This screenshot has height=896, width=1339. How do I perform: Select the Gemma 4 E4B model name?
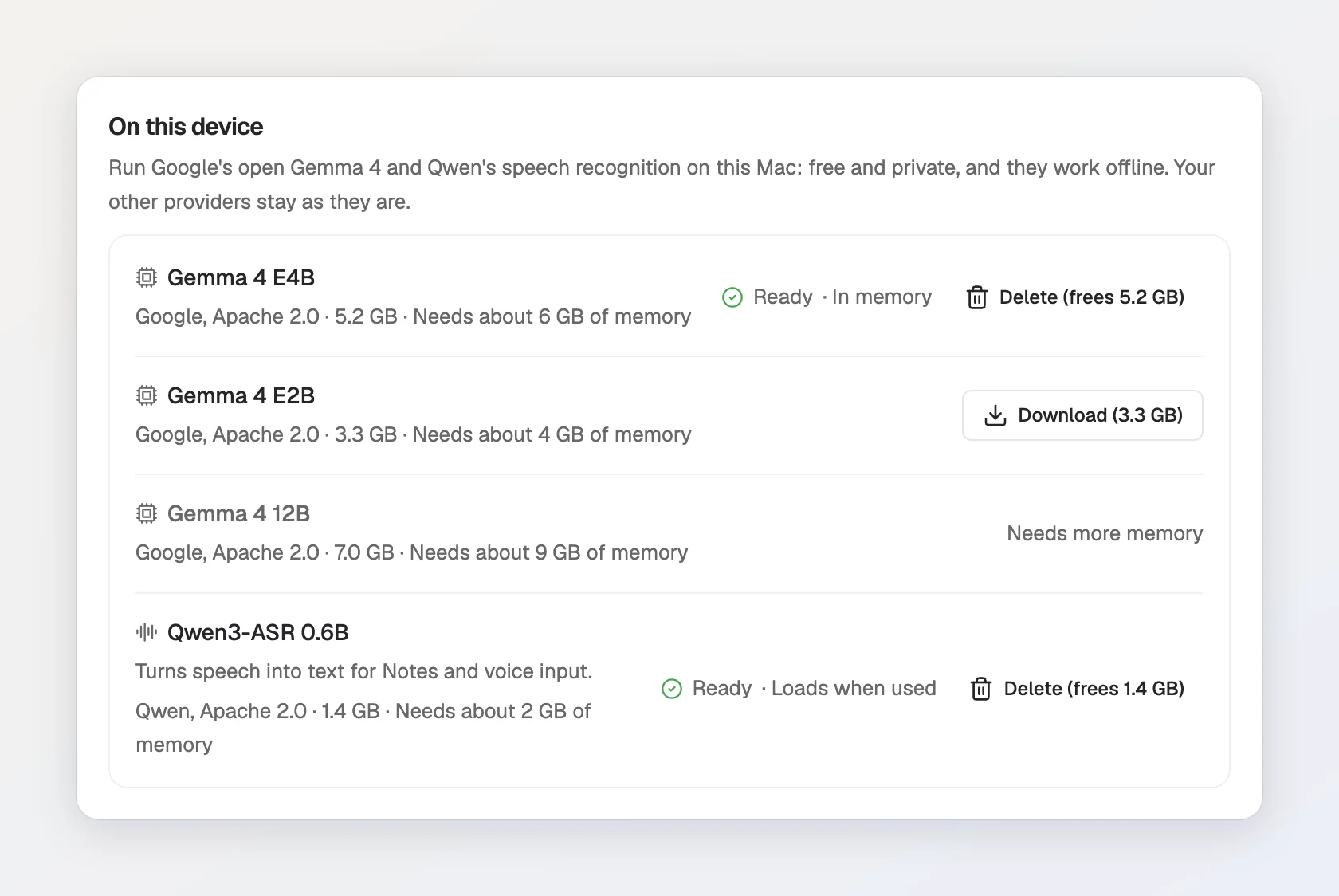coord(241,277)
